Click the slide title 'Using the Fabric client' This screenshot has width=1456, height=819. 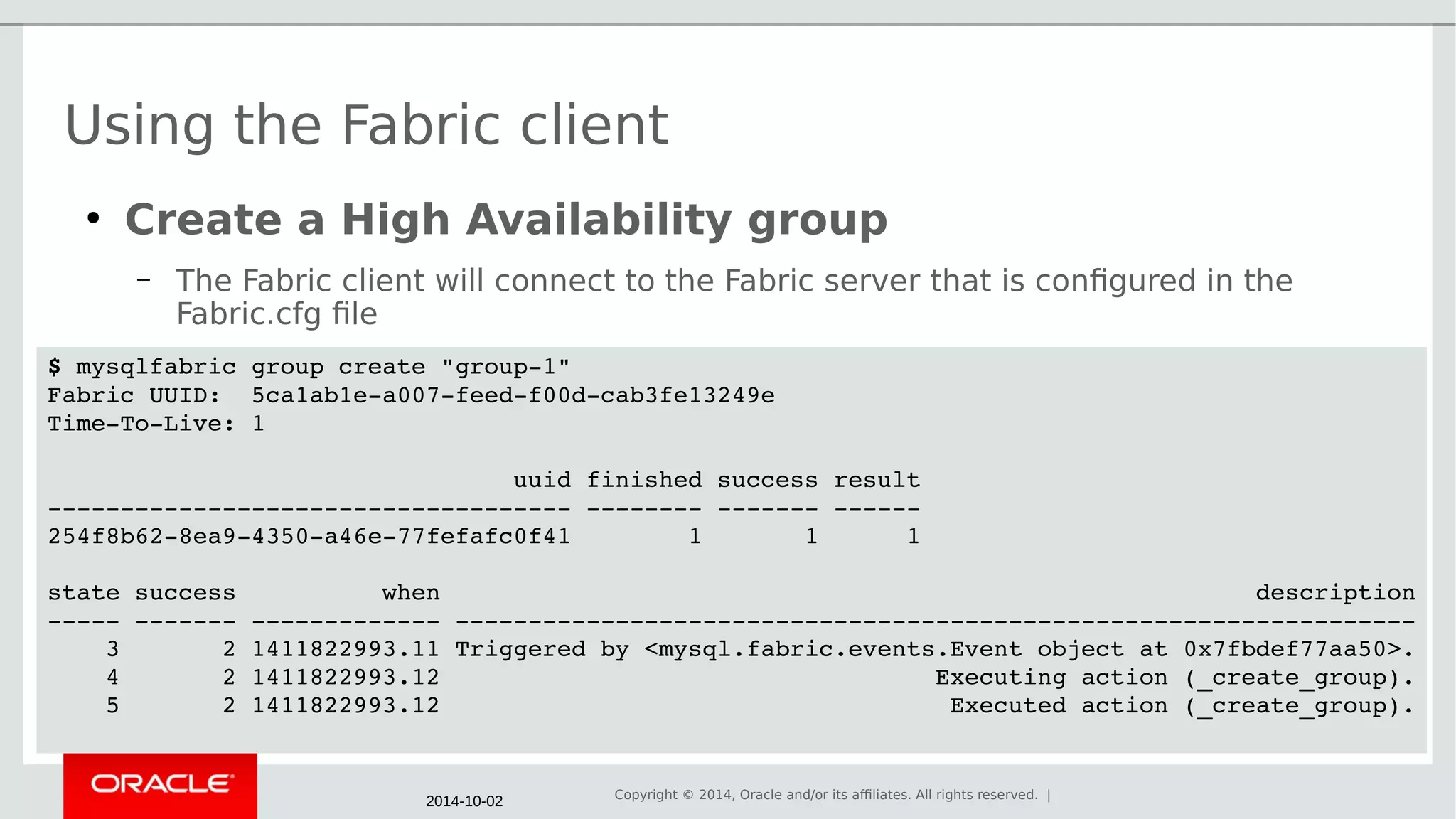click(x=366, y=125)
